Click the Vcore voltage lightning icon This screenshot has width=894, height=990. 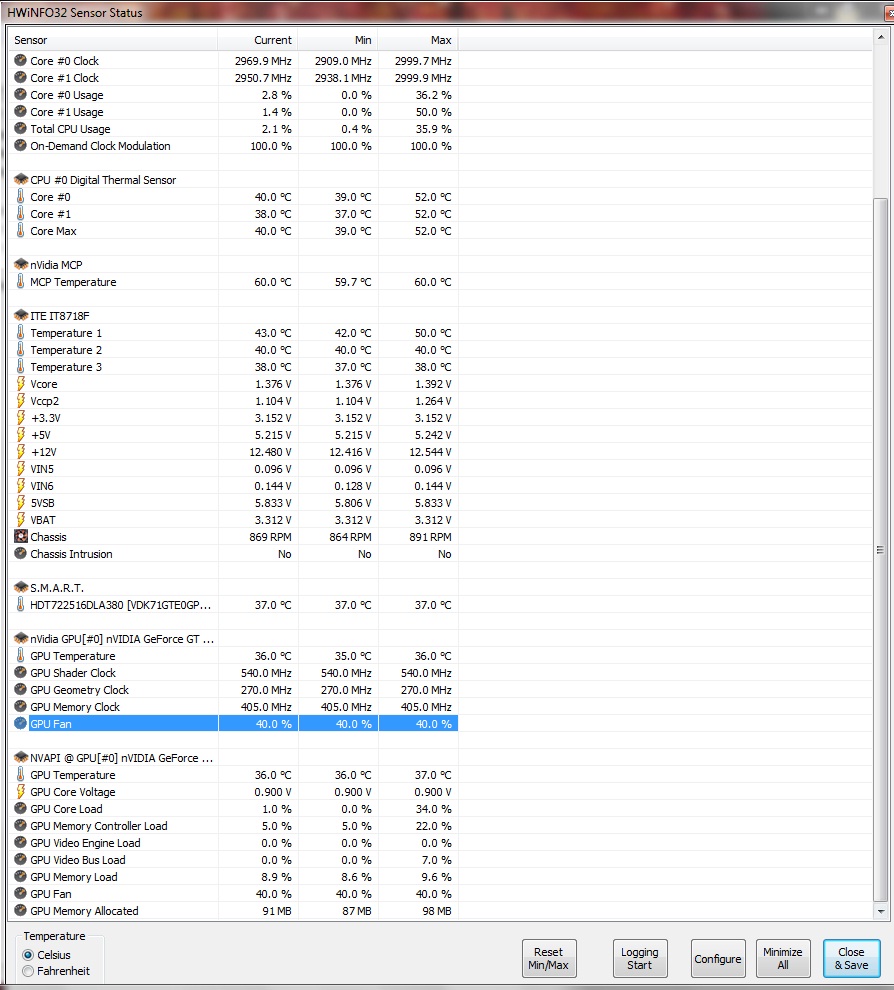pos(20,384)
